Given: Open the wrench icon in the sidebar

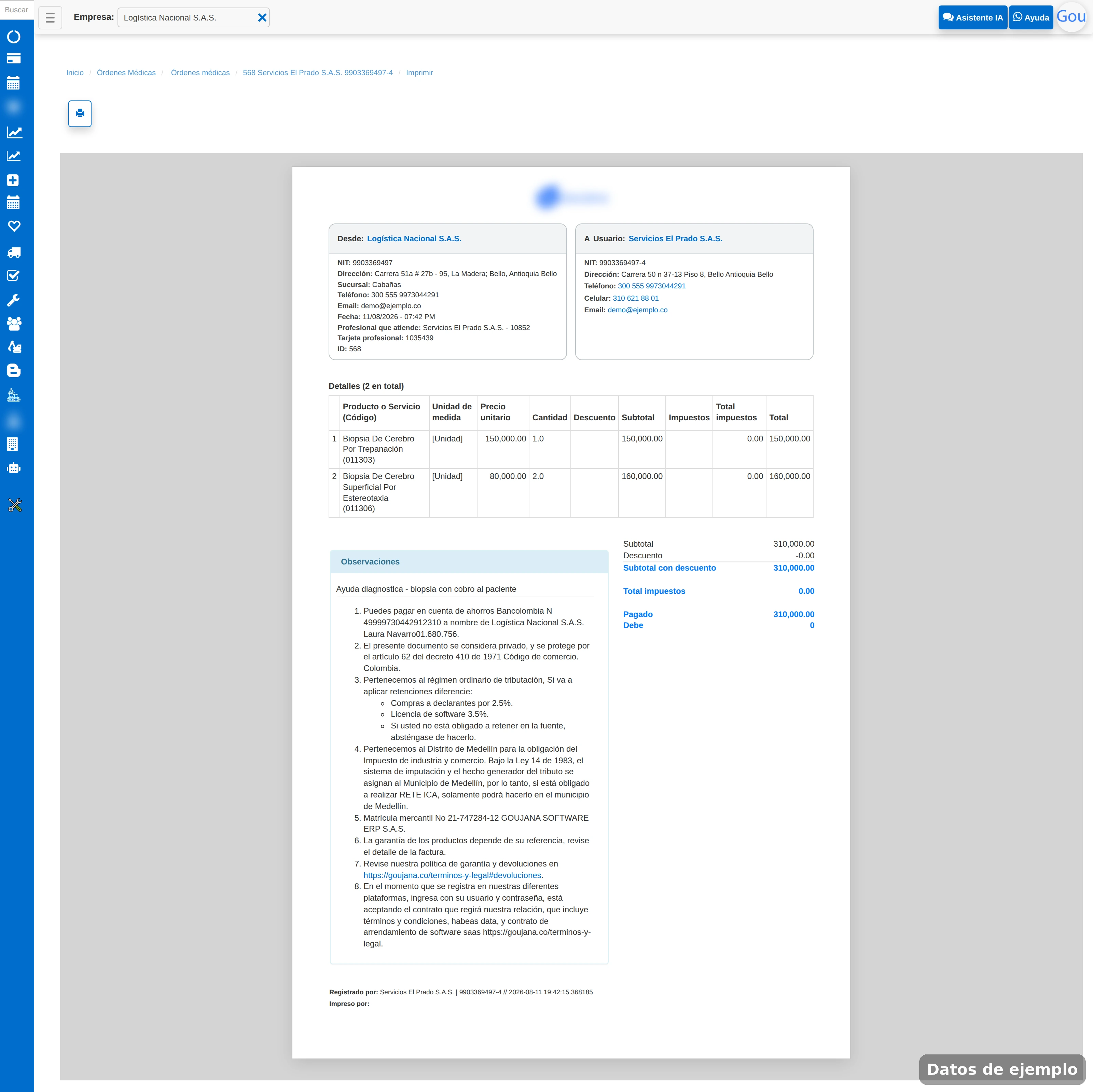Looking at the screenshot, I should tap(14, 300).
